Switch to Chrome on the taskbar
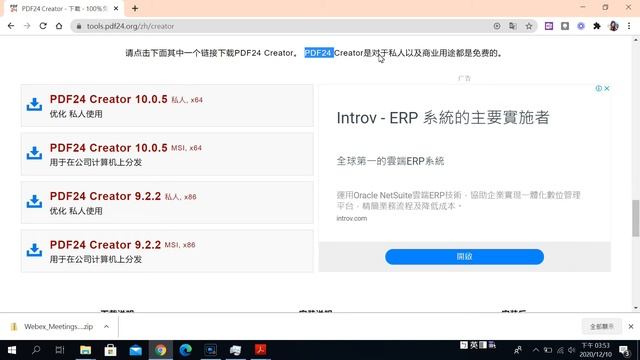The height and width of the screenshot is (360, 640). point(160,350)
